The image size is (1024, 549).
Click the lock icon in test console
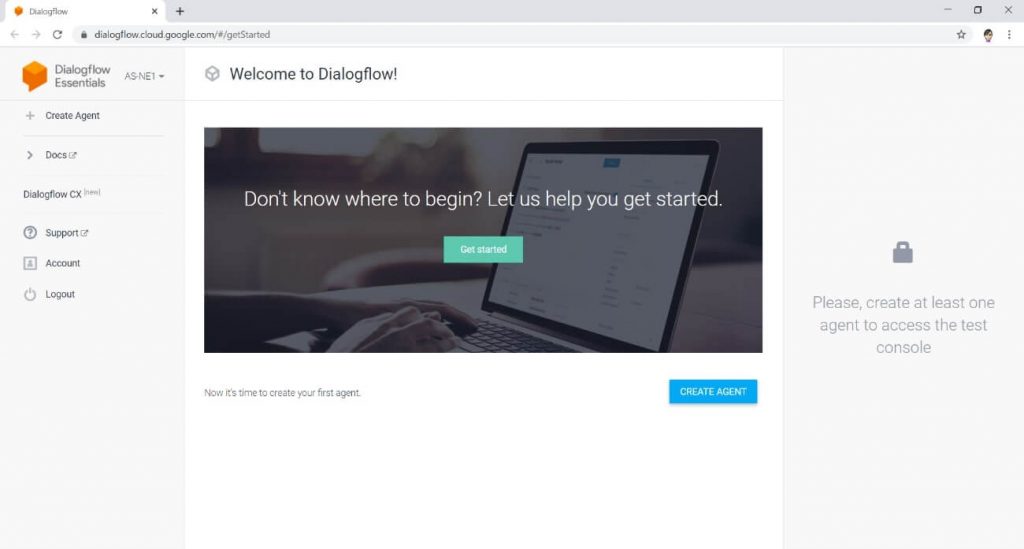point(903,252)
